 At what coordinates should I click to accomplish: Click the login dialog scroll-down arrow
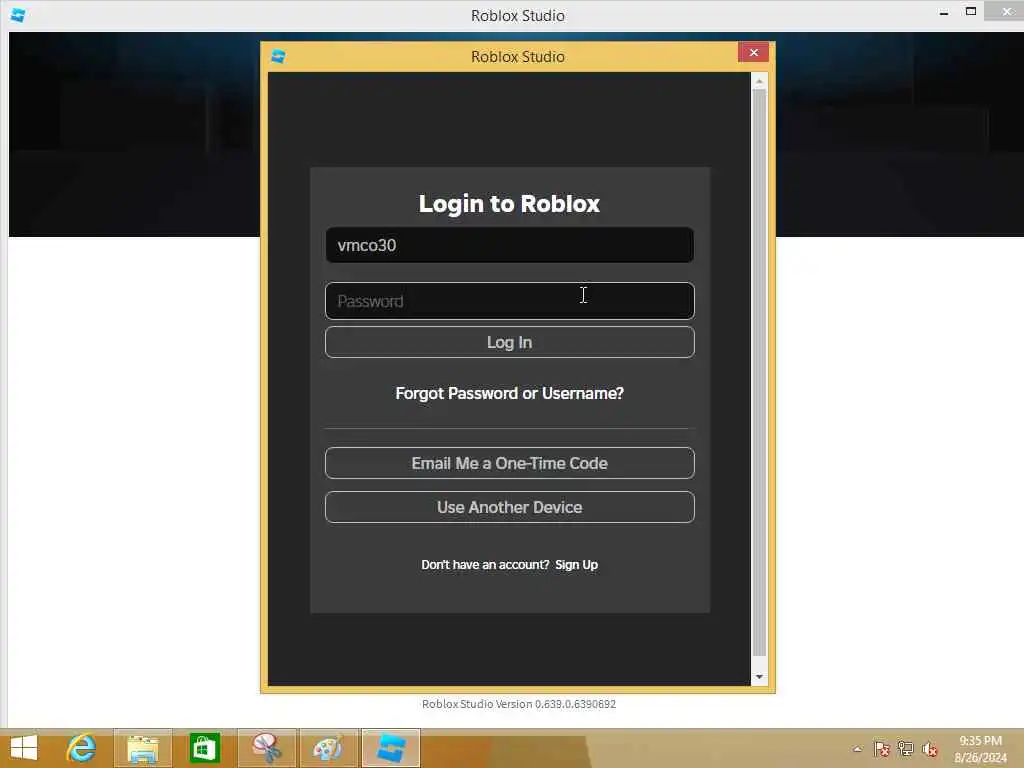click(759, 677)
